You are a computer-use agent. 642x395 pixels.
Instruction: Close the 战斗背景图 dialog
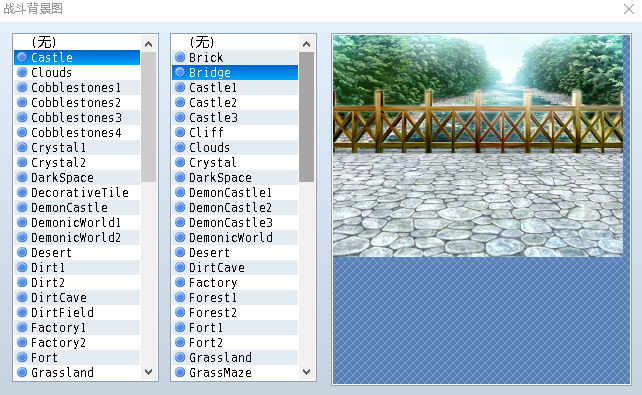(x=629, y=9)
